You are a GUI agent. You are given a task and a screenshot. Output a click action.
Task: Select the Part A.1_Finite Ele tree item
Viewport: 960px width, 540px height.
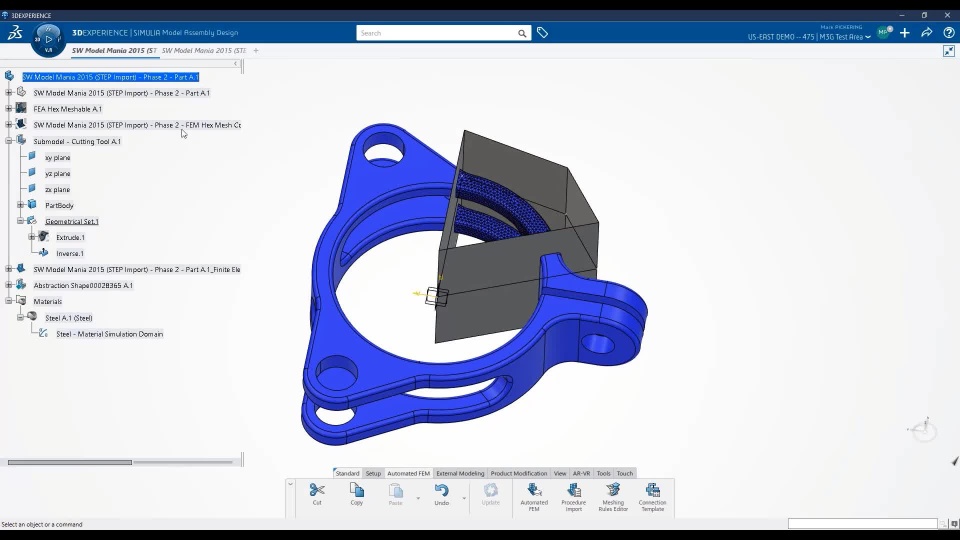pyautogui.click(x=137, y=269)
